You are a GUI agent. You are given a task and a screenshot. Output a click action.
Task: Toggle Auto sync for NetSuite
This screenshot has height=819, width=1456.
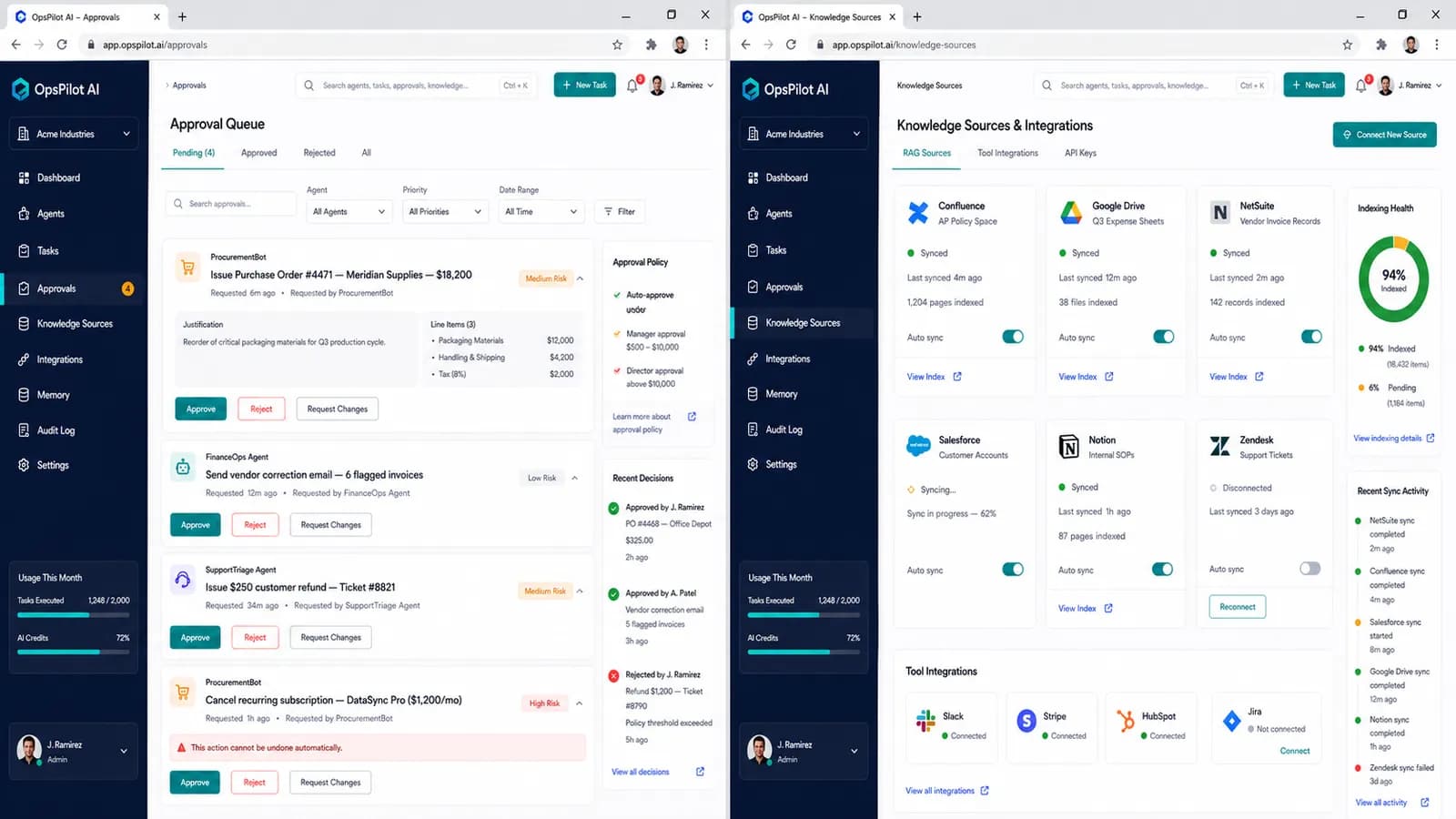[1311, 337]
